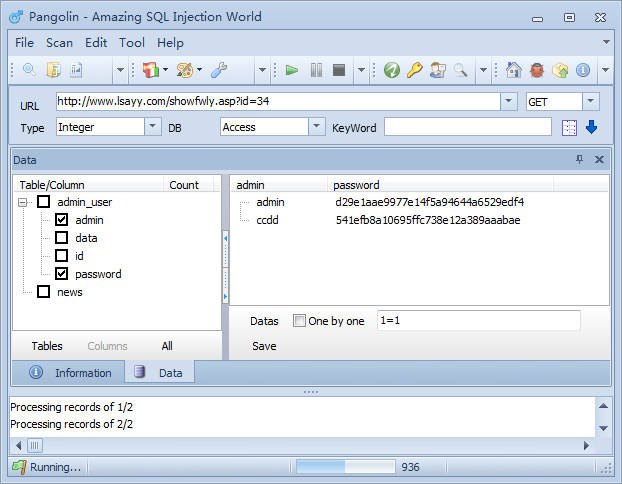Uncheck the admin column checkbox
The width and height of the screenshot is (622, 484).
click(61, 219)
